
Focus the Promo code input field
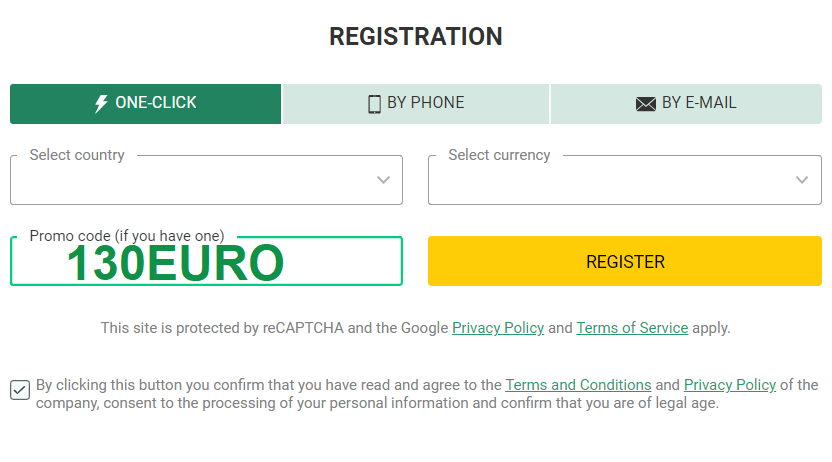pyautogui.click(x=206, y=261)
